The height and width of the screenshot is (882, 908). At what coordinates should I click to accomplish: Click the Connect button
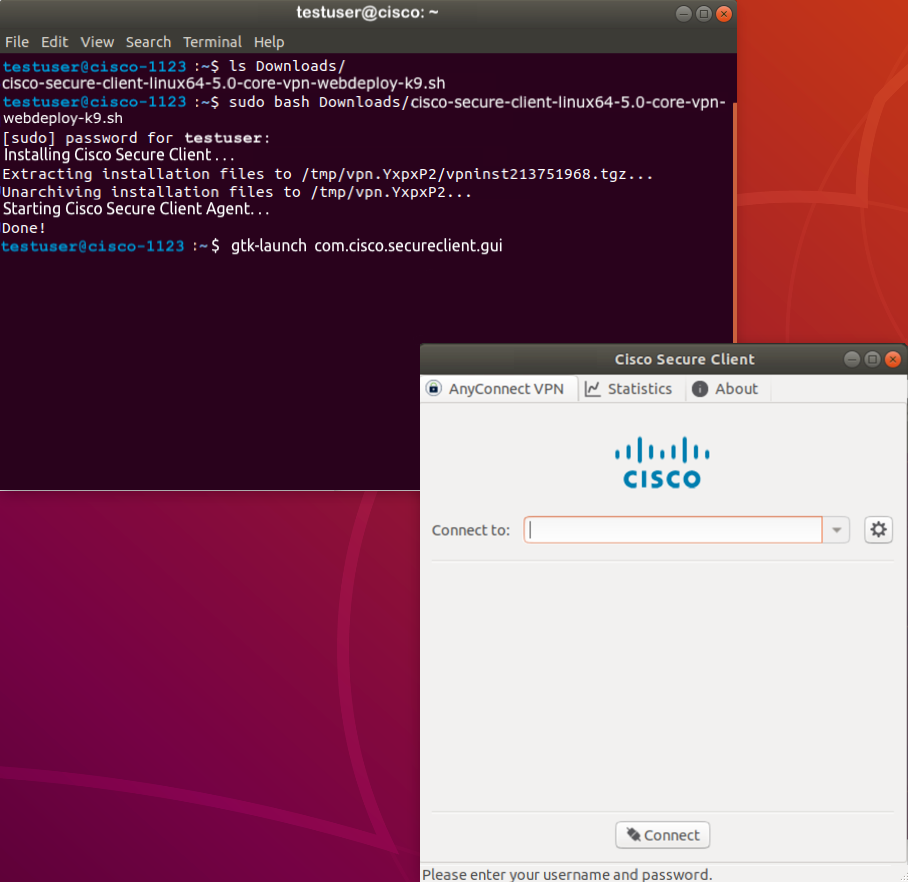[662, 835]
